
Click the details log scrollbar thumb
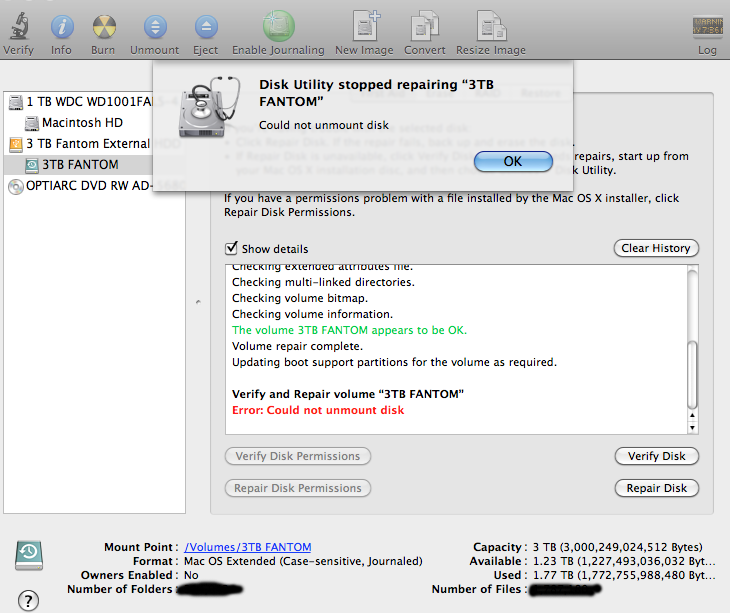click(x=692, y=375)
